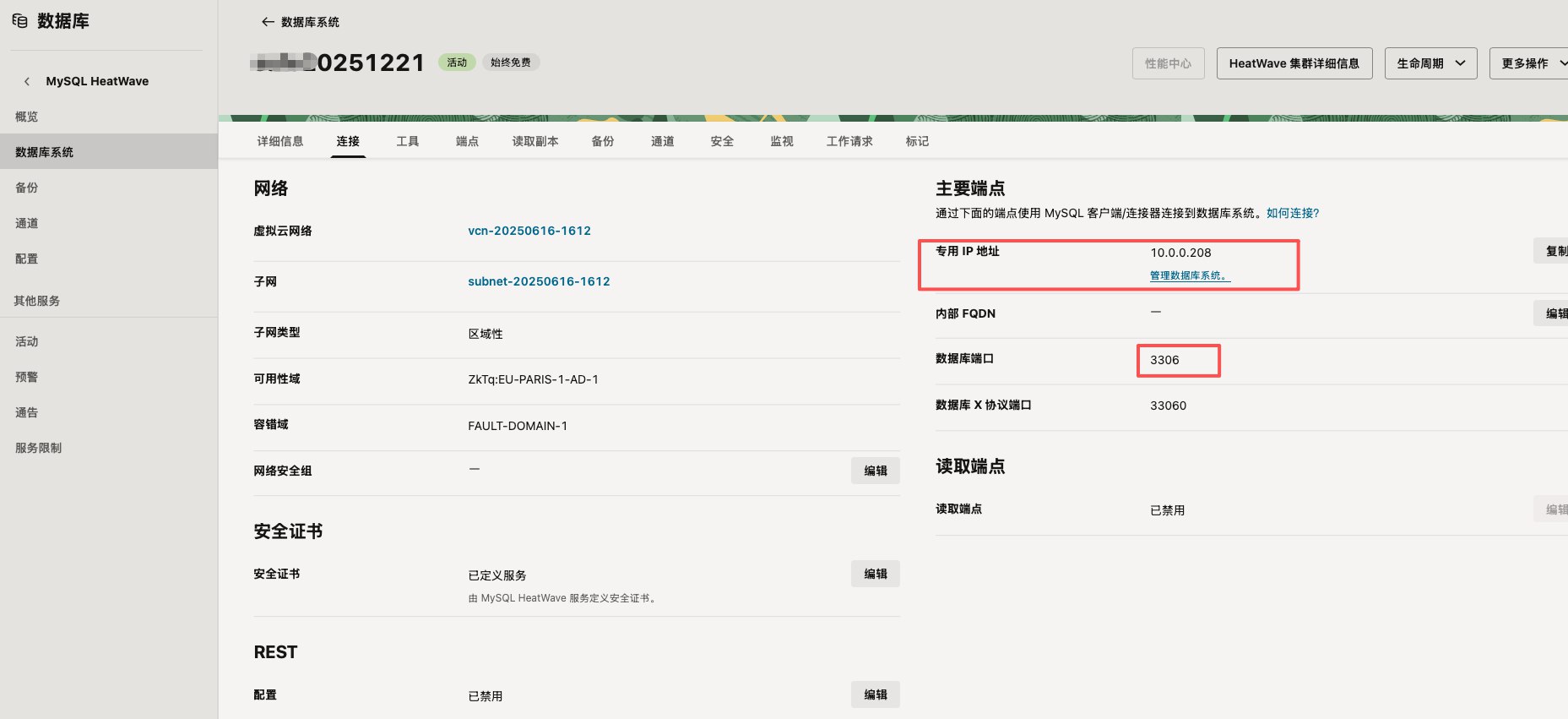Click the back arrow to 数据库系统

[268, 22]
